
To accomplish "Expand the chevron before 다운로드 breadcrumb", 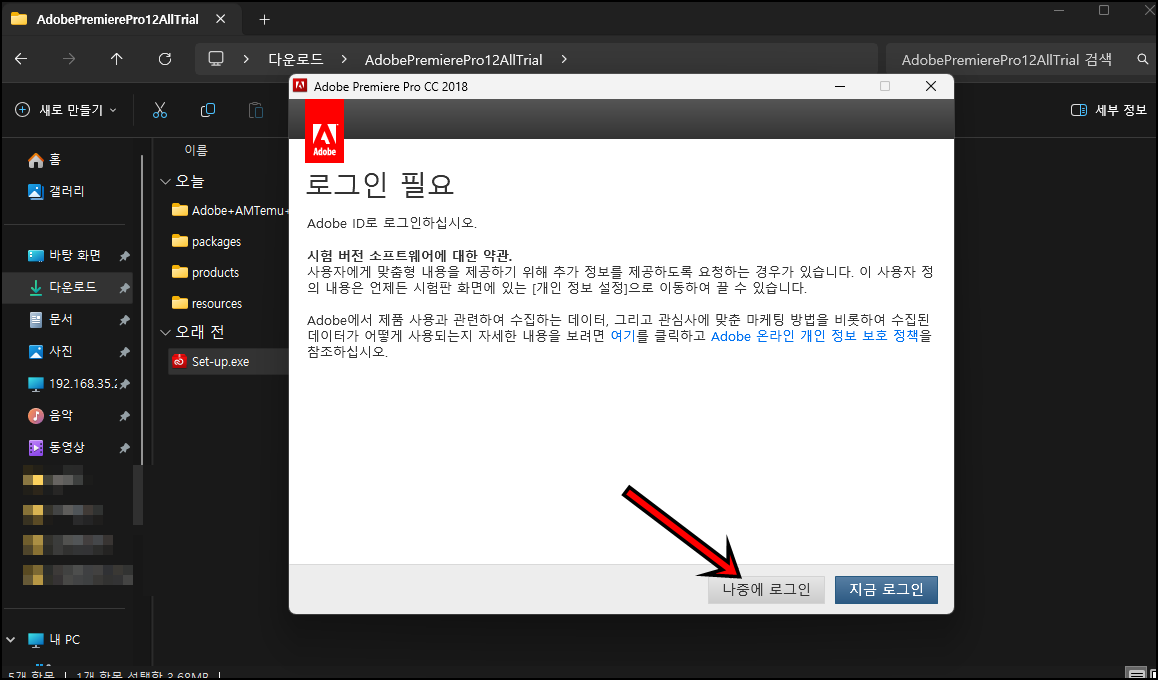I will coord(246,59).
